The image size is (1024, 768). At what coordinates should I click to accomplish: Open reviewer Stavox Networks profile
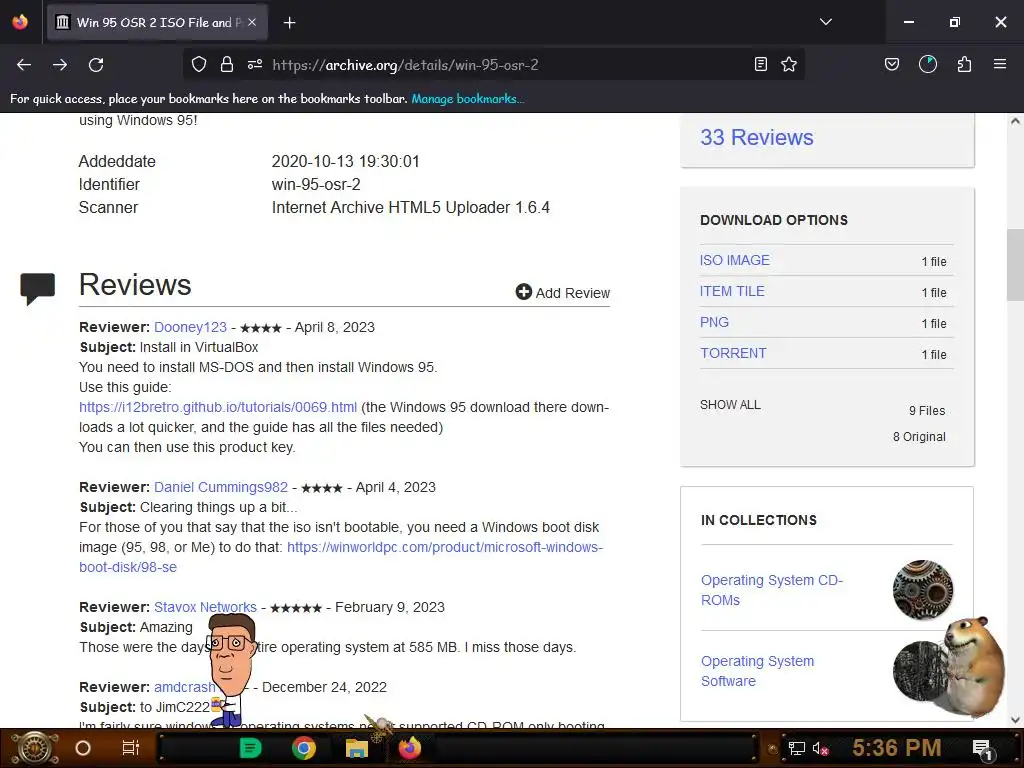[205, 607]
